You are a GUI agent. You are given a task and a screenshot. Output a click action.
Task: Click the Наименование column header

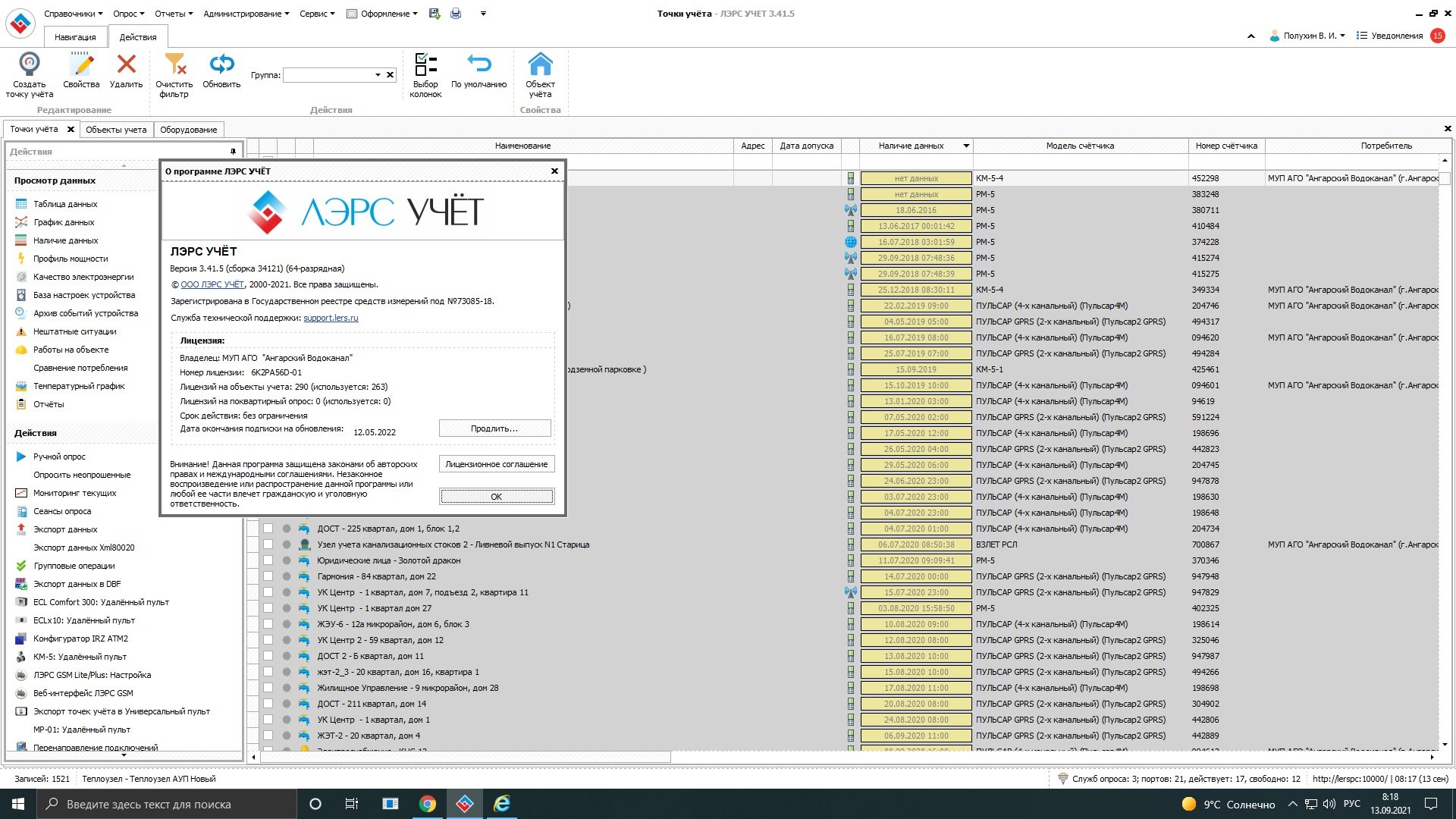(522, 146)
